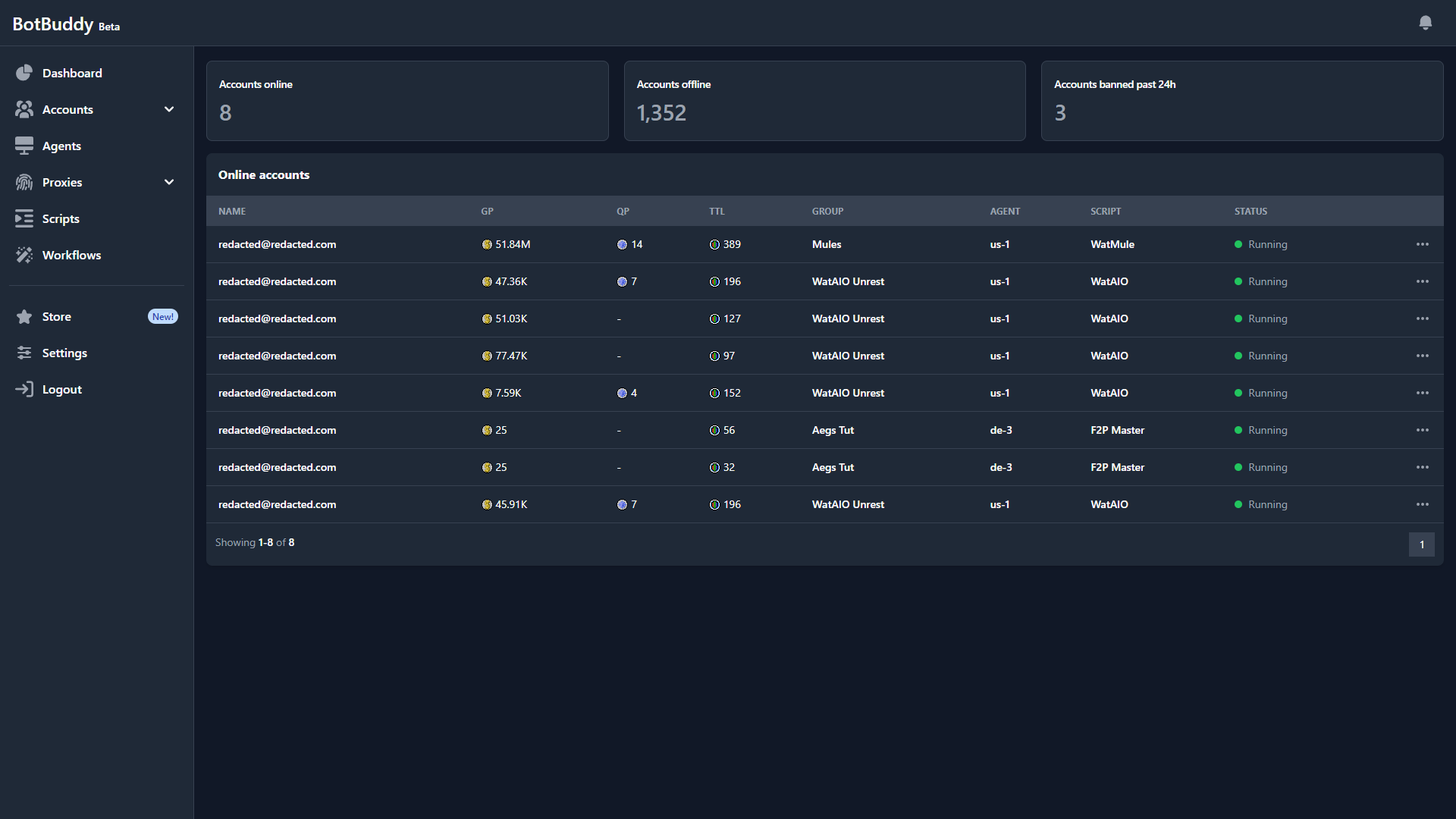The image size is (1456, 819).
Task: Open the Workflows wand icon
Action: click(x=24, y=255)
